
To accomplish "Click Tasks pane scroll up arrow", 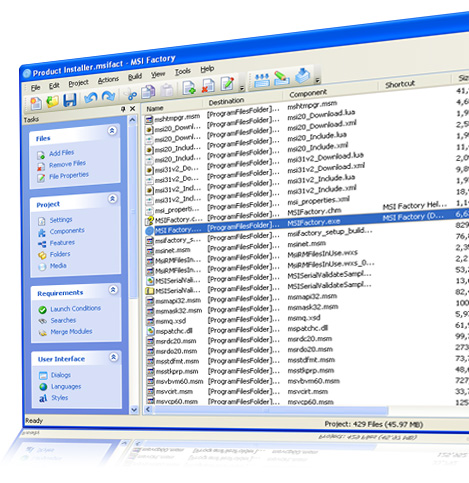I will (x=133, y=119).
